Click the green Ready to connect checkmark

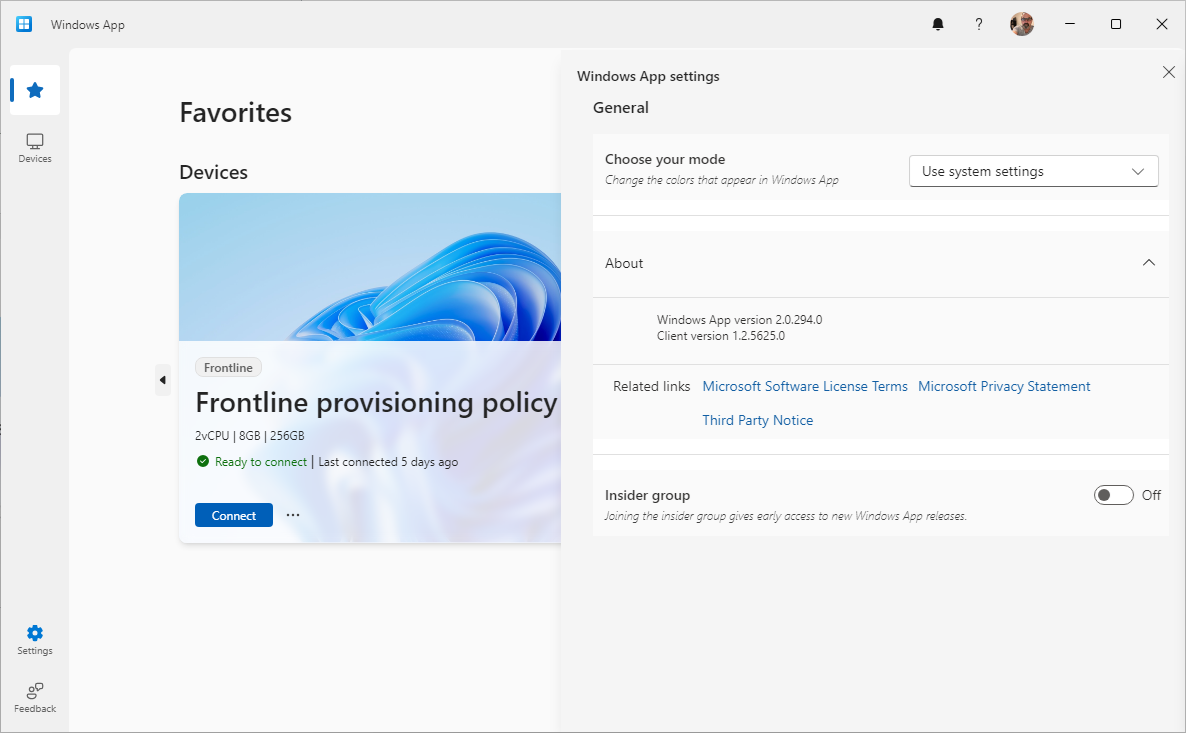203,461
